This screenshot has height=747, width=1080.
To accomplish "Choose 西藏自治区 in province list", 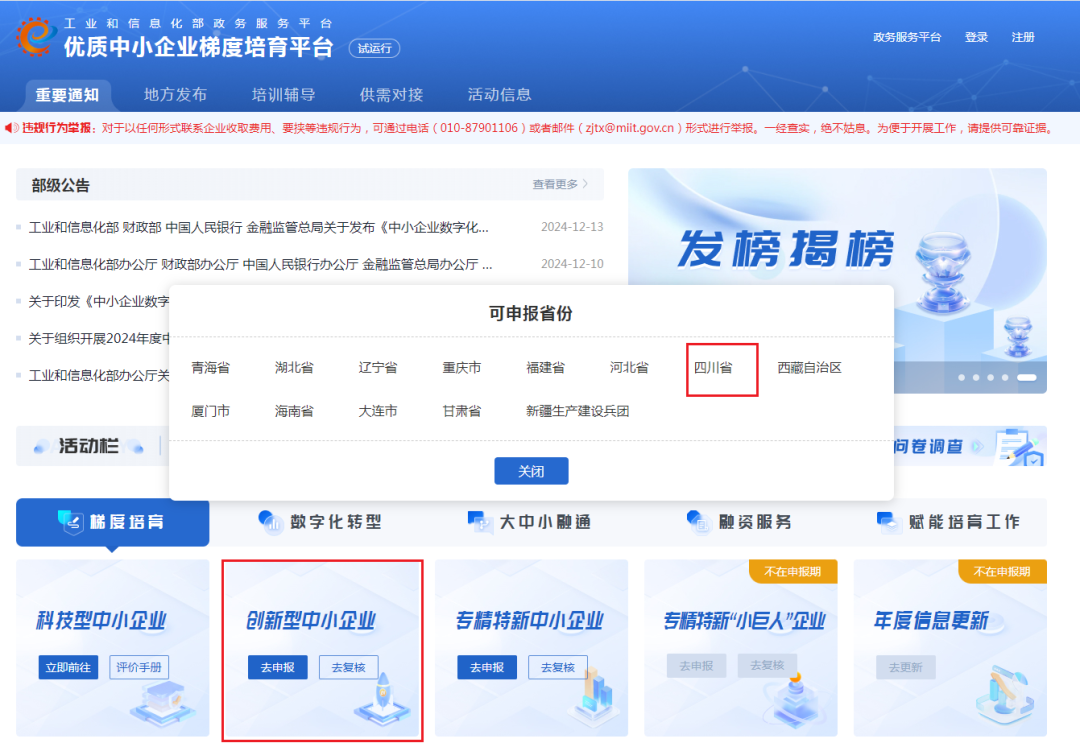I will click(x=809, y=368).
